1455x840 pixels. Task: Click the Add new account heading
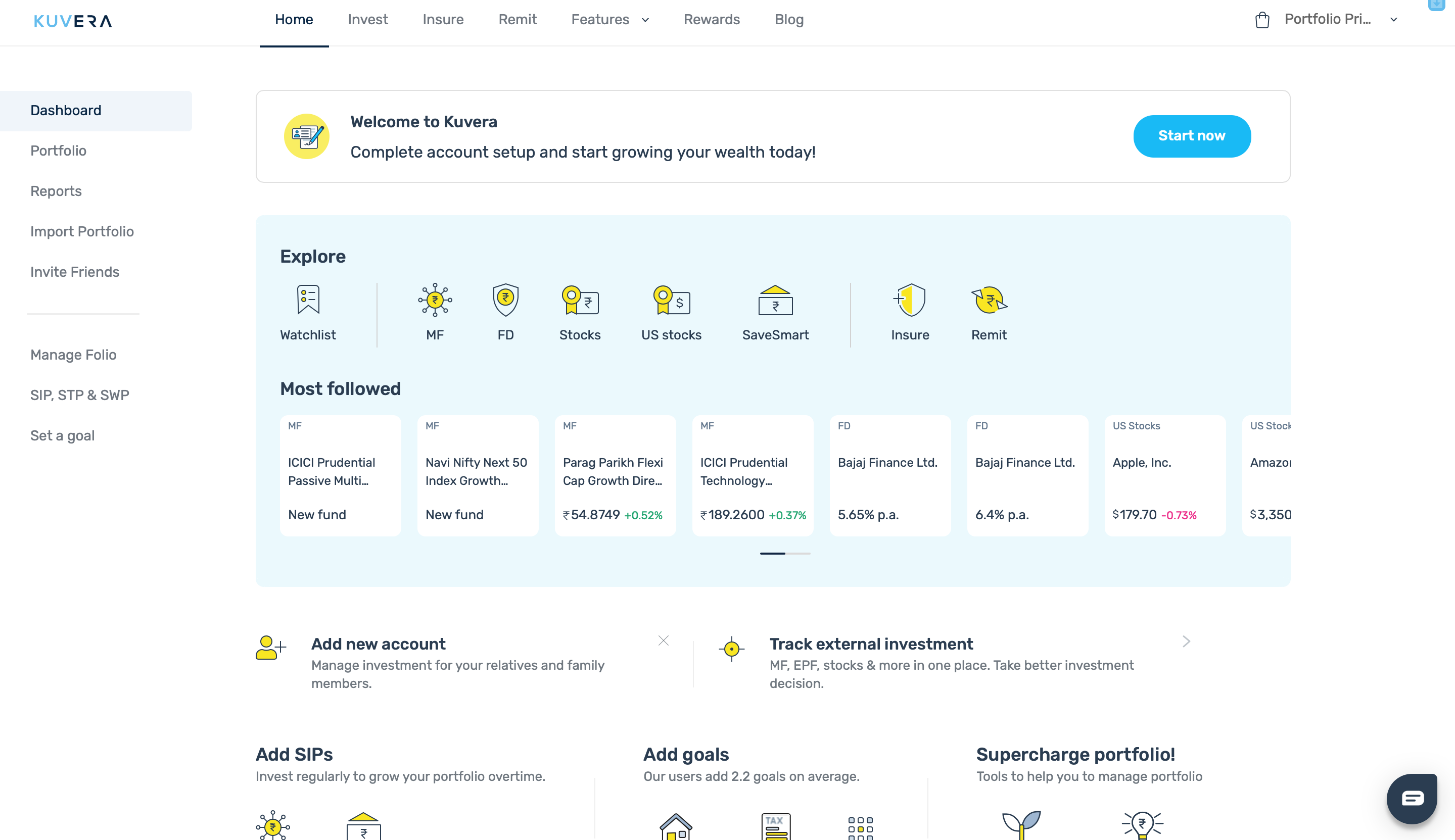coord(379,644)
